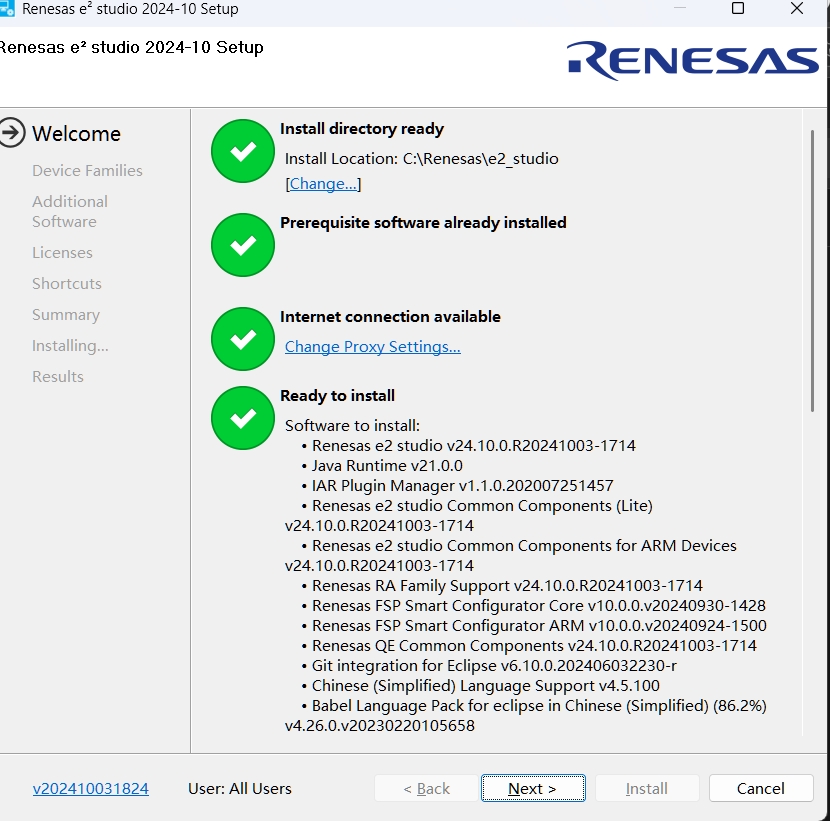Image resolution: width=830 pixels, height=821 pixels.
Task: Click the Renesas logo in header
Action: click(x=693, y=60)
